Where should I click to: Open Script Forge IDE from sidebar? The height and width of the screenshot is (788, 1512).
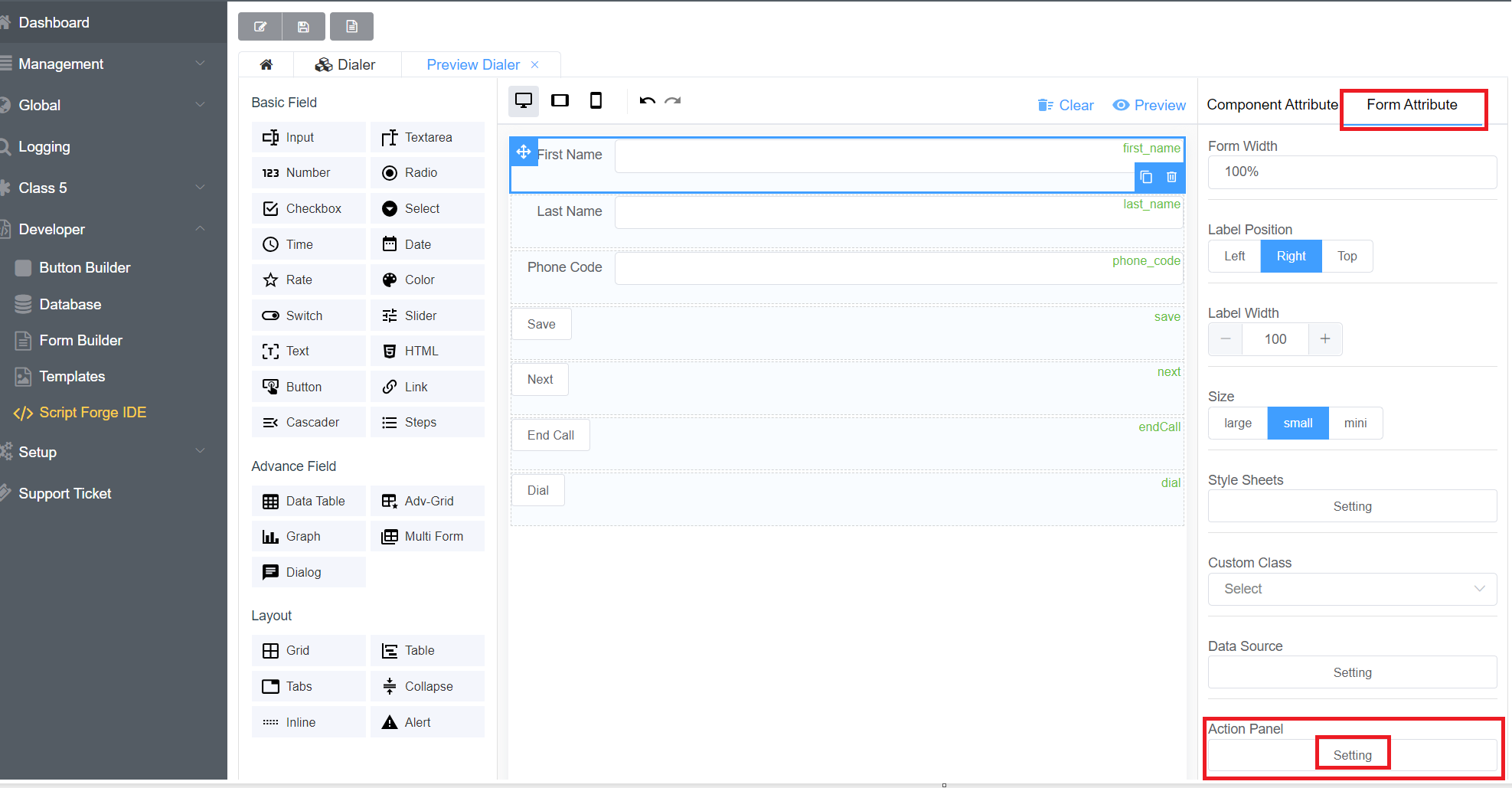pyautogui.click(x=92, y=413)
